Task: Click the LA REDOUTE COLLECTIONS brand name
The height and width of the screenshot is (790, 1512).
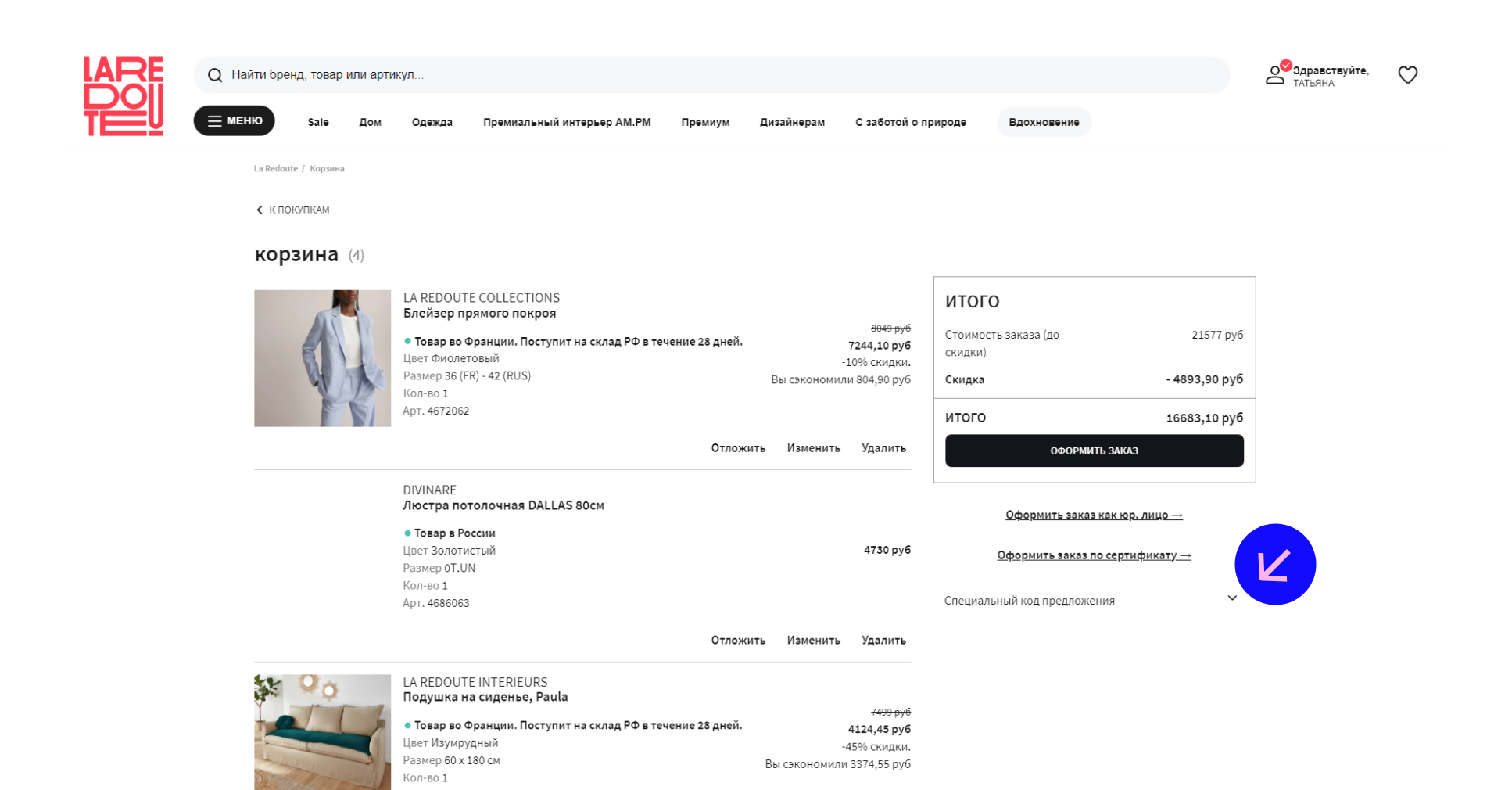Action: click(x=482, y=298)
